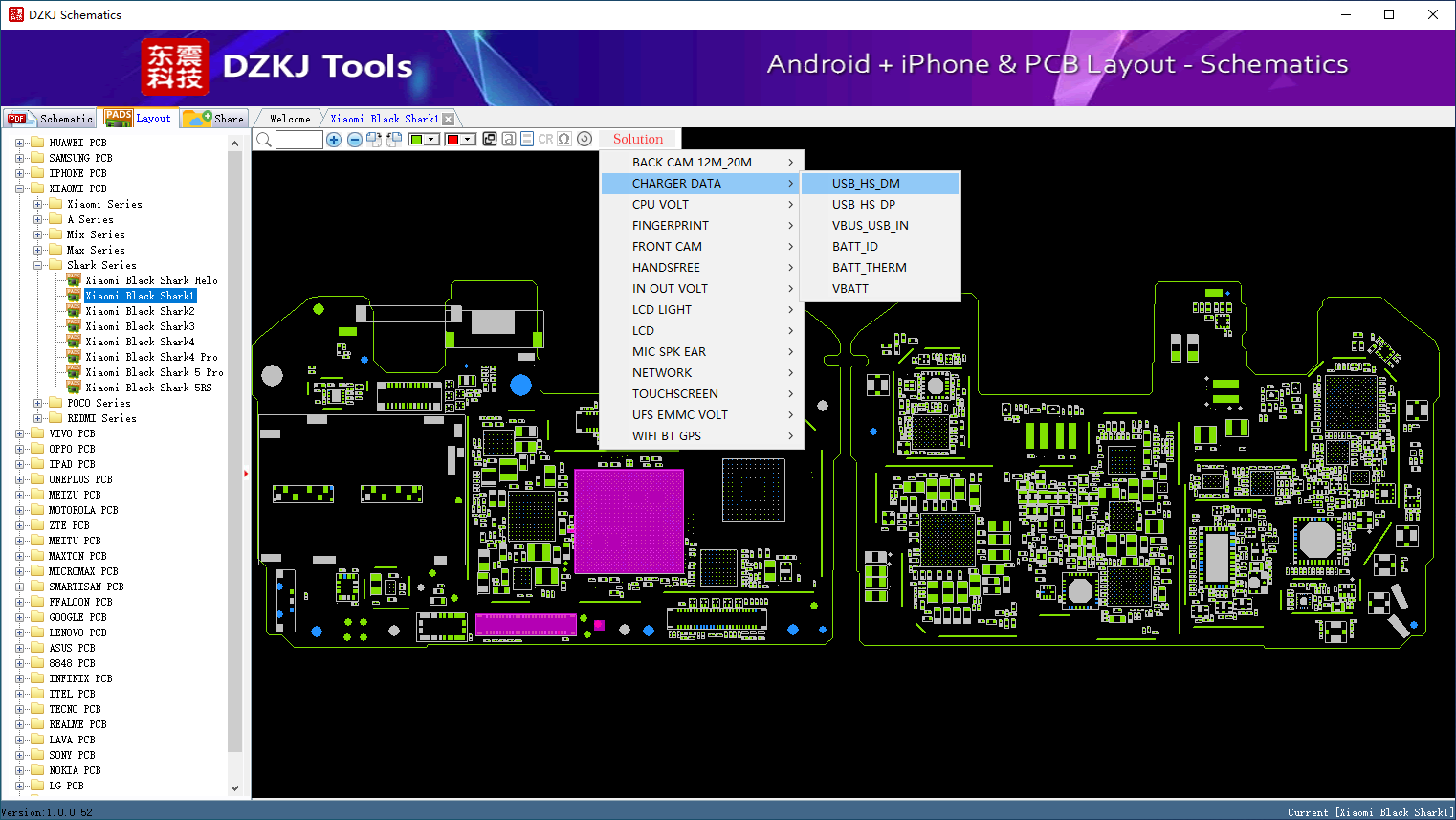Expand the Mix Series subfolder
This screenshot has width=1456, height=820.
(37, 234)
